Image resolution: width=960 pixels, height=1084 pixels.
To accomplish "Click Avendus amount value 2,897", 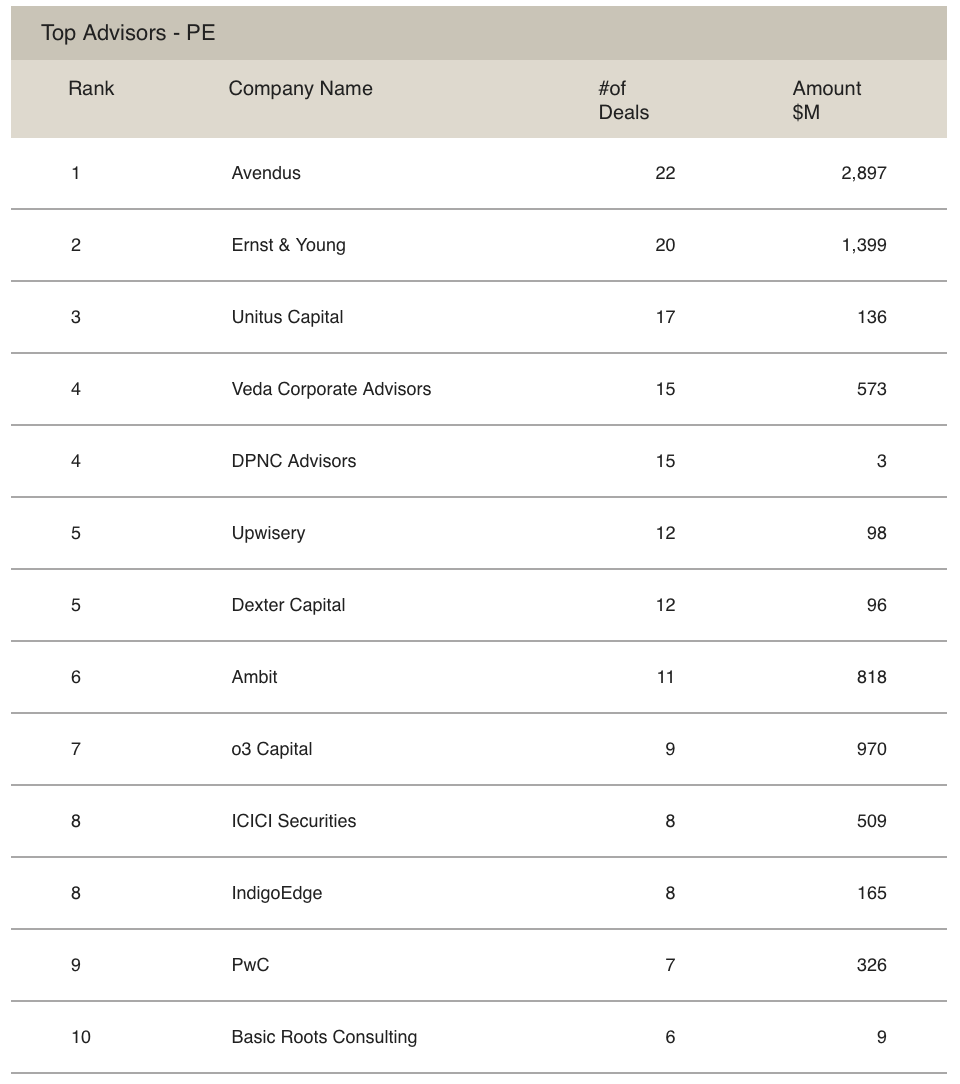I will pos(863,173).
